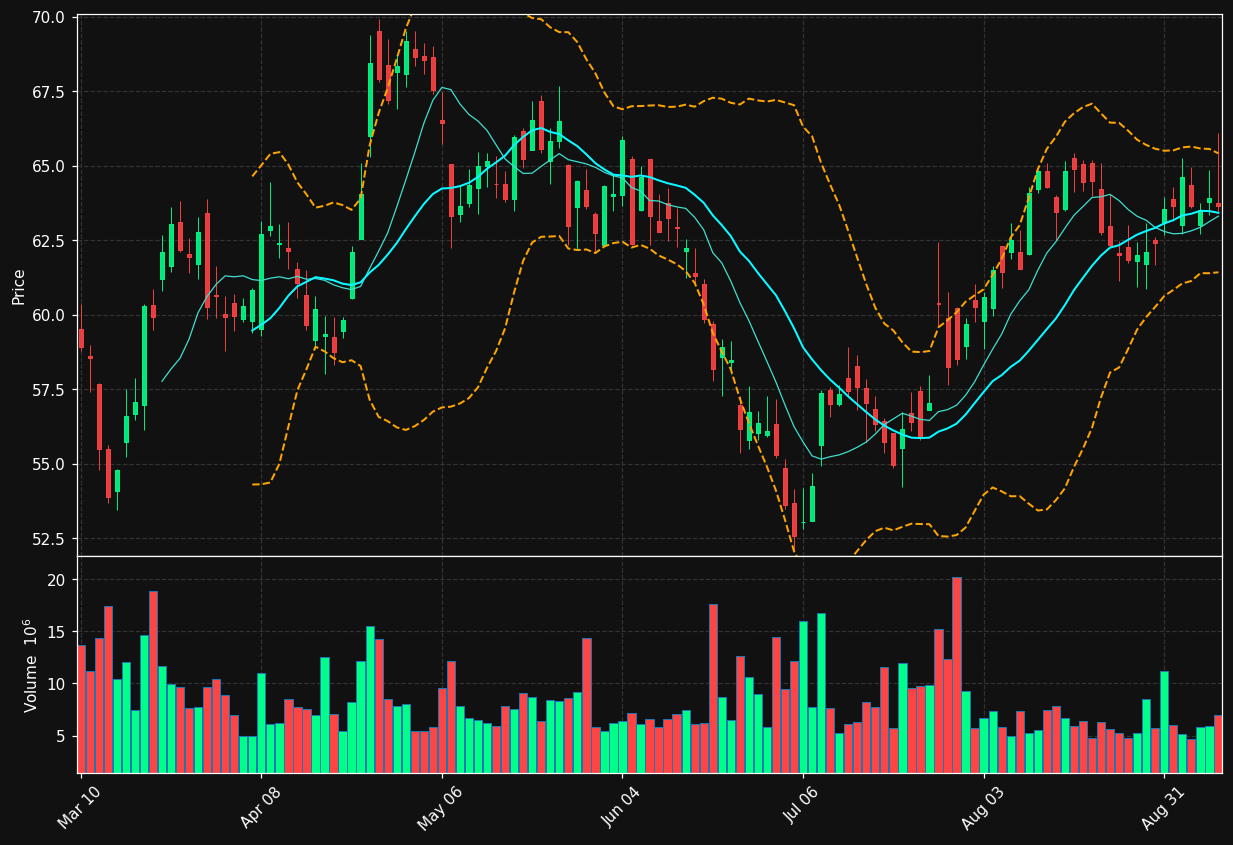This screenshot has height=845, width=1233.
Task: Click the 15 volume tick label
Action: click(x=58, y=632)
